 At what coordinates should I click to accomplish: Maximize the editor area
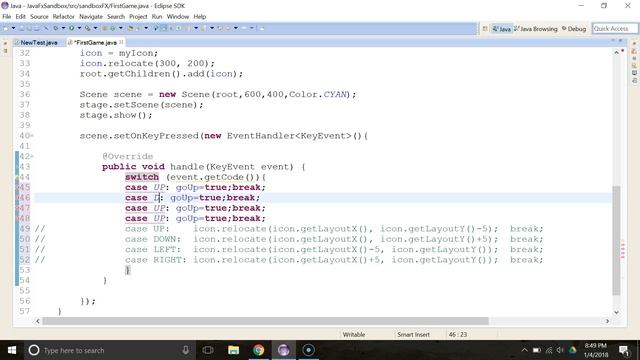[620, 41]
